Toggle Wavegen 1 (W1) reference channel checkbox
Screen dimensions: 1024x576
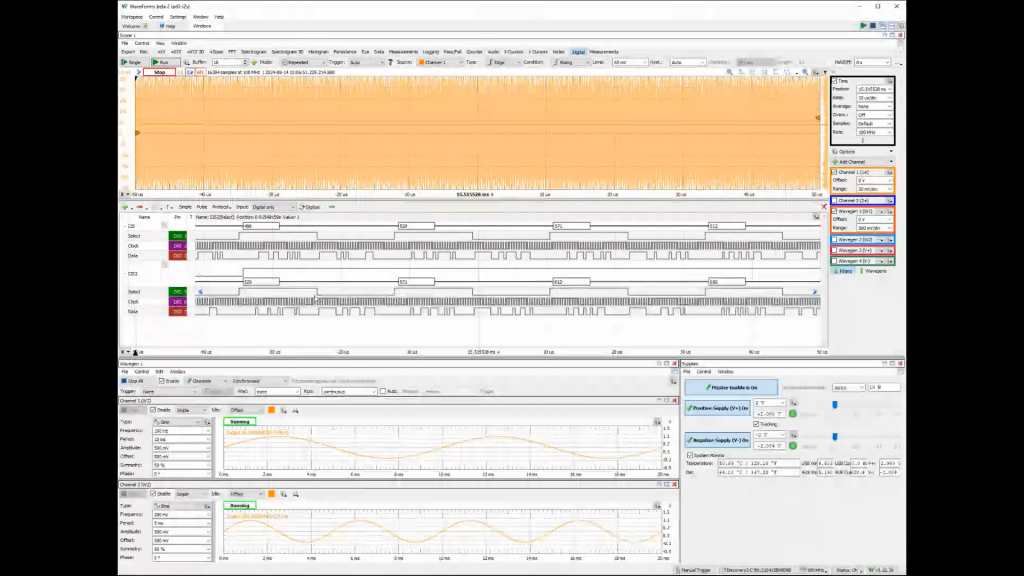click(x=835, y=212)
